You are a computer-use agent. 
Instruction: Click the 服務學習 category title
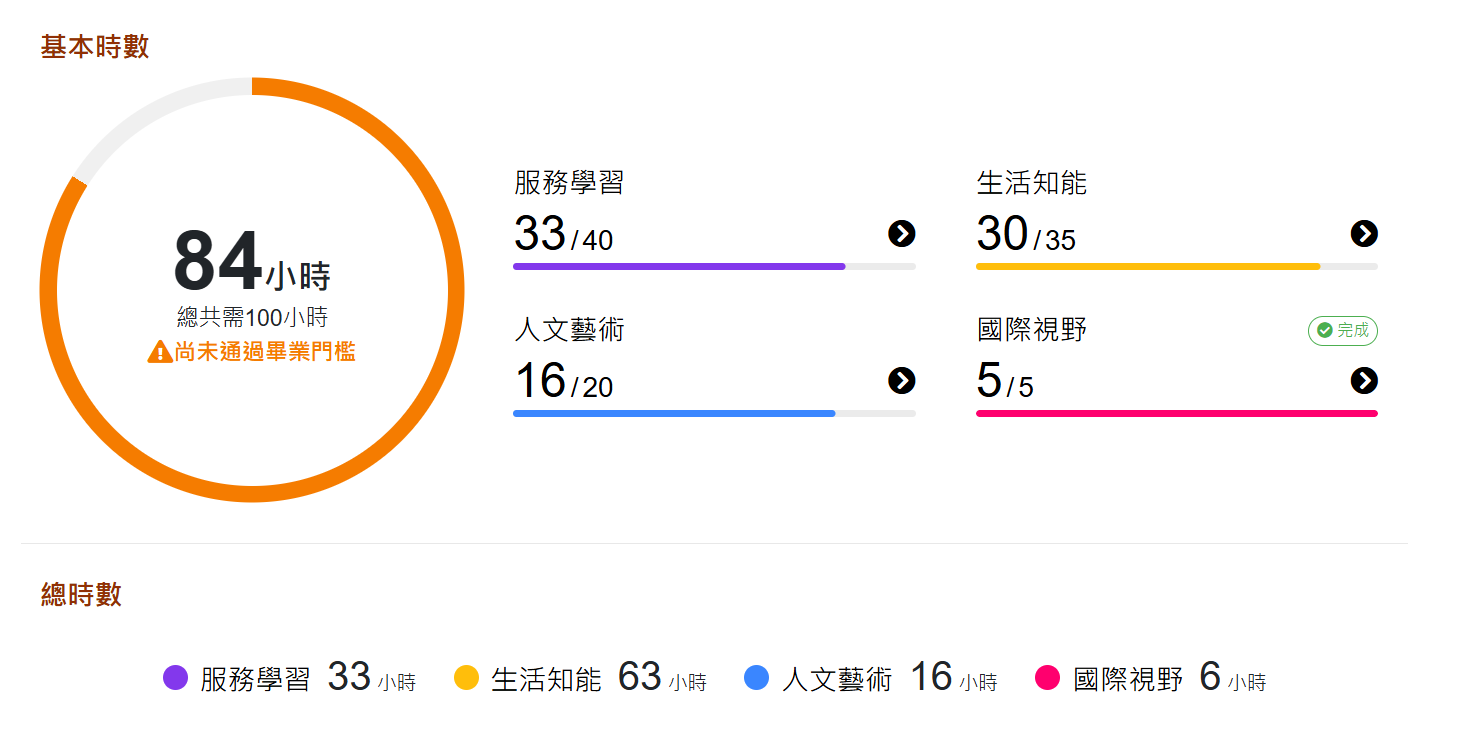point(569,183)
